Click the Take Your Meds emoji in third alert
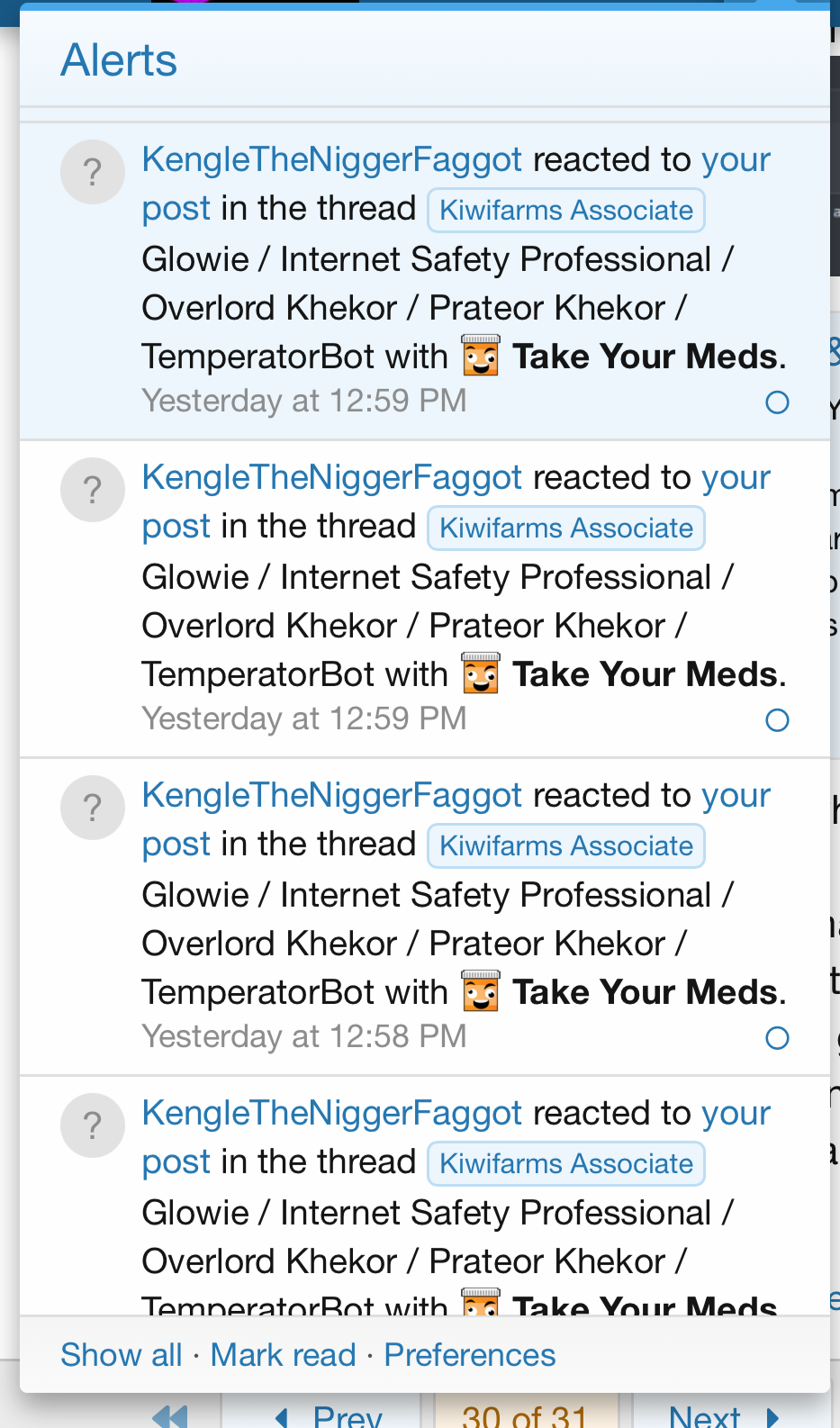Image resolution: width=840 pixels, height=1428 pixels. [481, 991]
